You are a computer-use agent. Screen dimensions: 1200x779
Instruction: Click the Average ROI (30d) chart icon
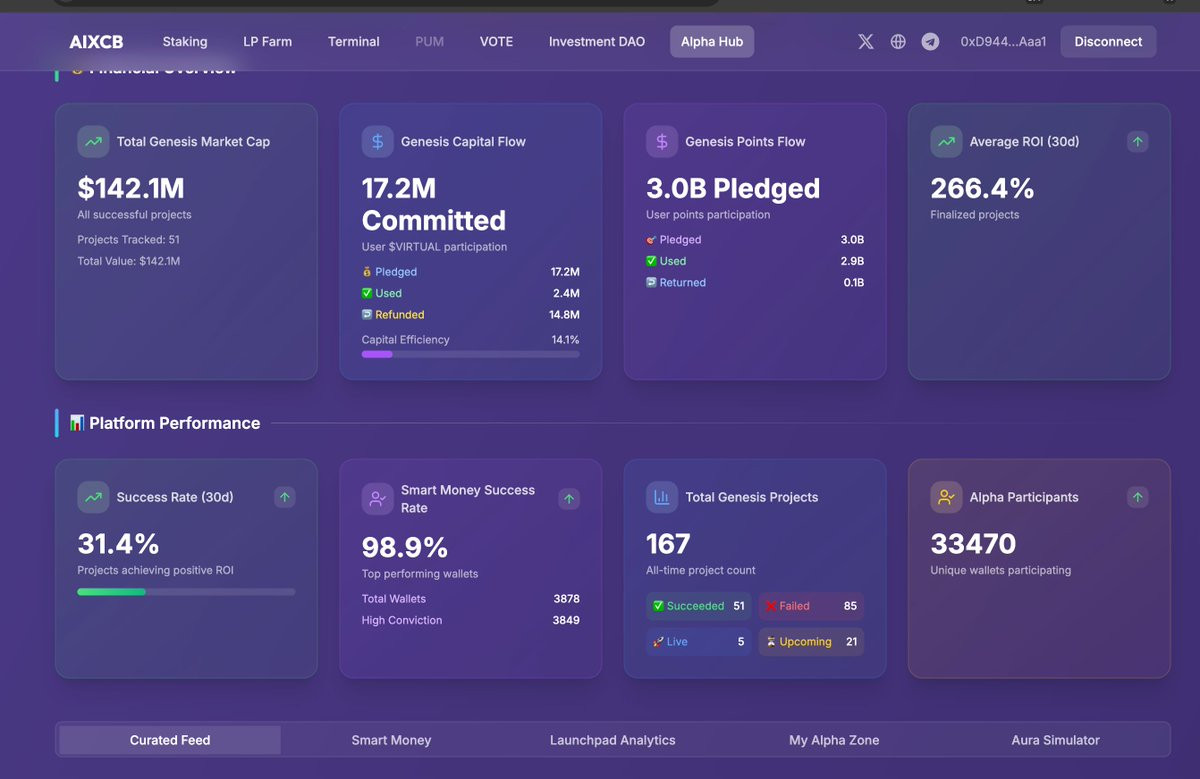pyautogui.click(x=946, y=142)
